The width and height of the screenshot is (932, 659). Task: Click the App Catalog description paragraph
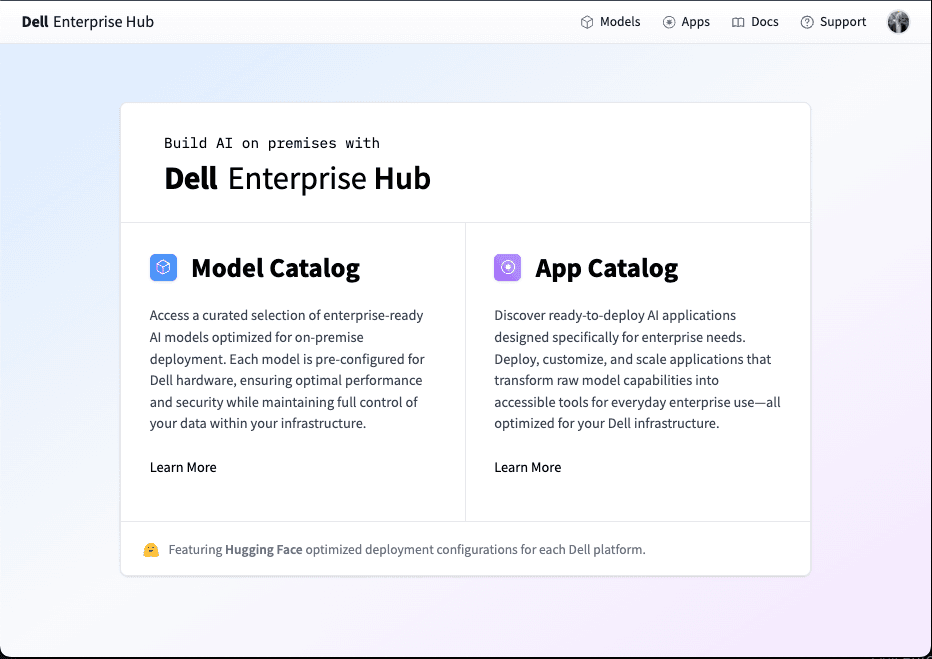[637, 369]
